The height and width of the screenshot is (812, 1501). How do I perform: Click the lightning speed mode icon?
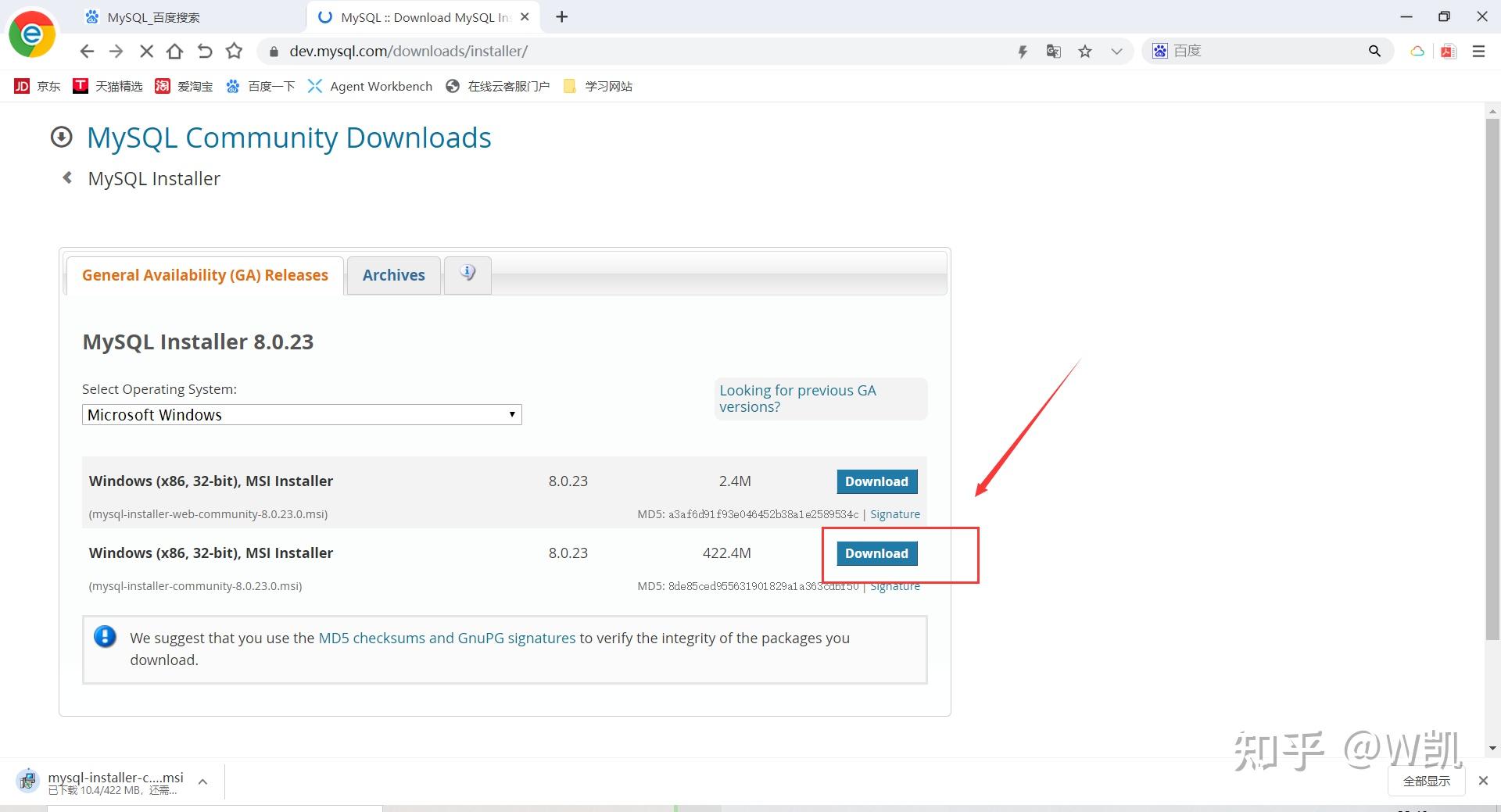click(1022, 52)
